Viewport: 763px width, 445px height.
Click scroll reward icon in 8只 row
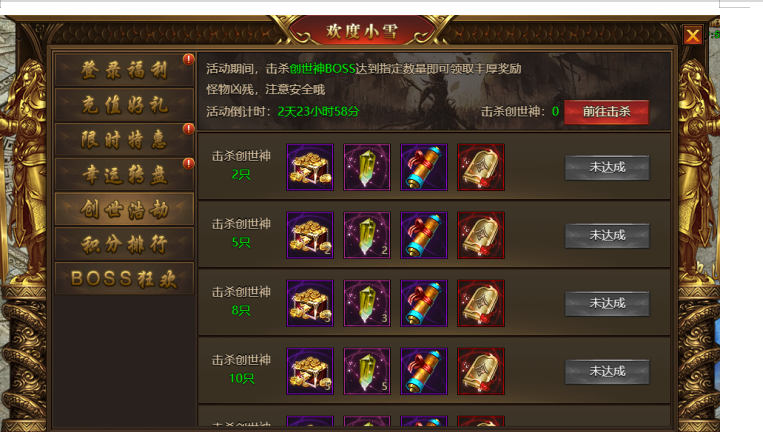(424, 303)
